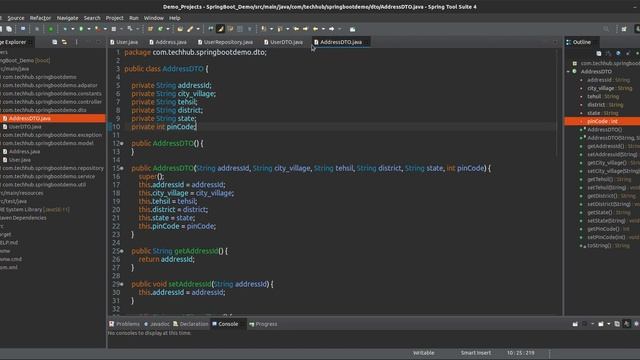Click the Smart Insert status bar entry
The image size is (640, 360).
pos(476,353)
